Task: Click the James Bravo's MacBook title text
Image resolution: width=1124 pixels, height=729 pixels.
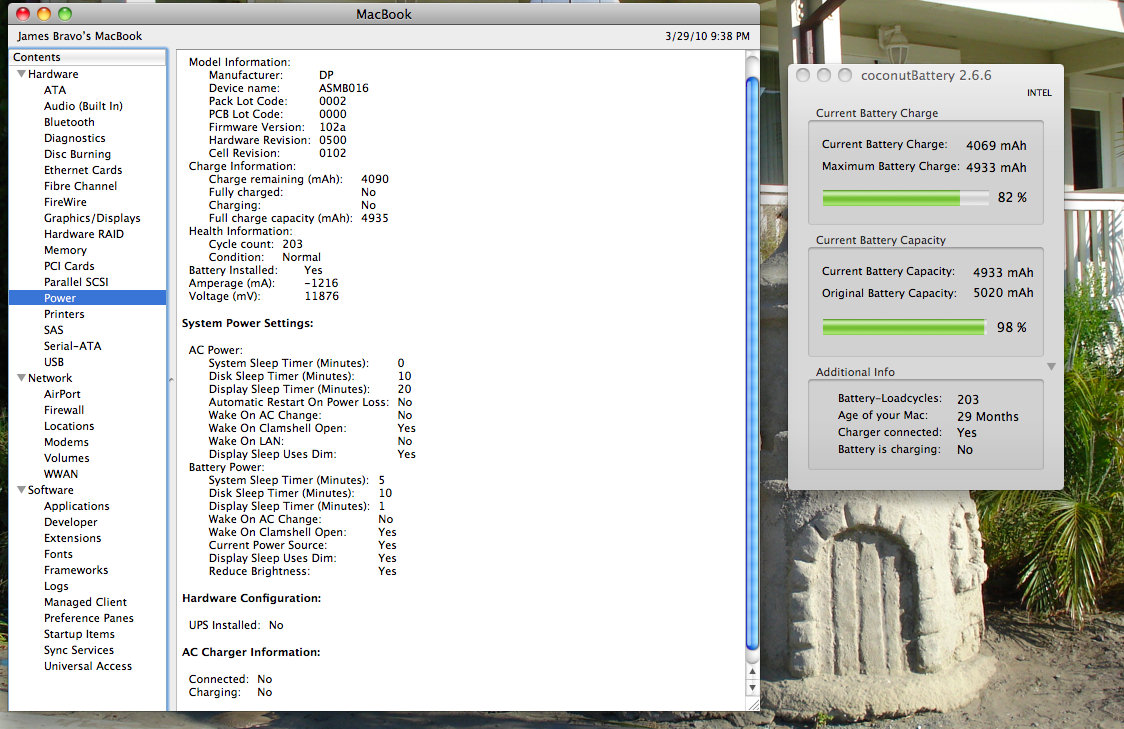Action: tap(80, 36)
